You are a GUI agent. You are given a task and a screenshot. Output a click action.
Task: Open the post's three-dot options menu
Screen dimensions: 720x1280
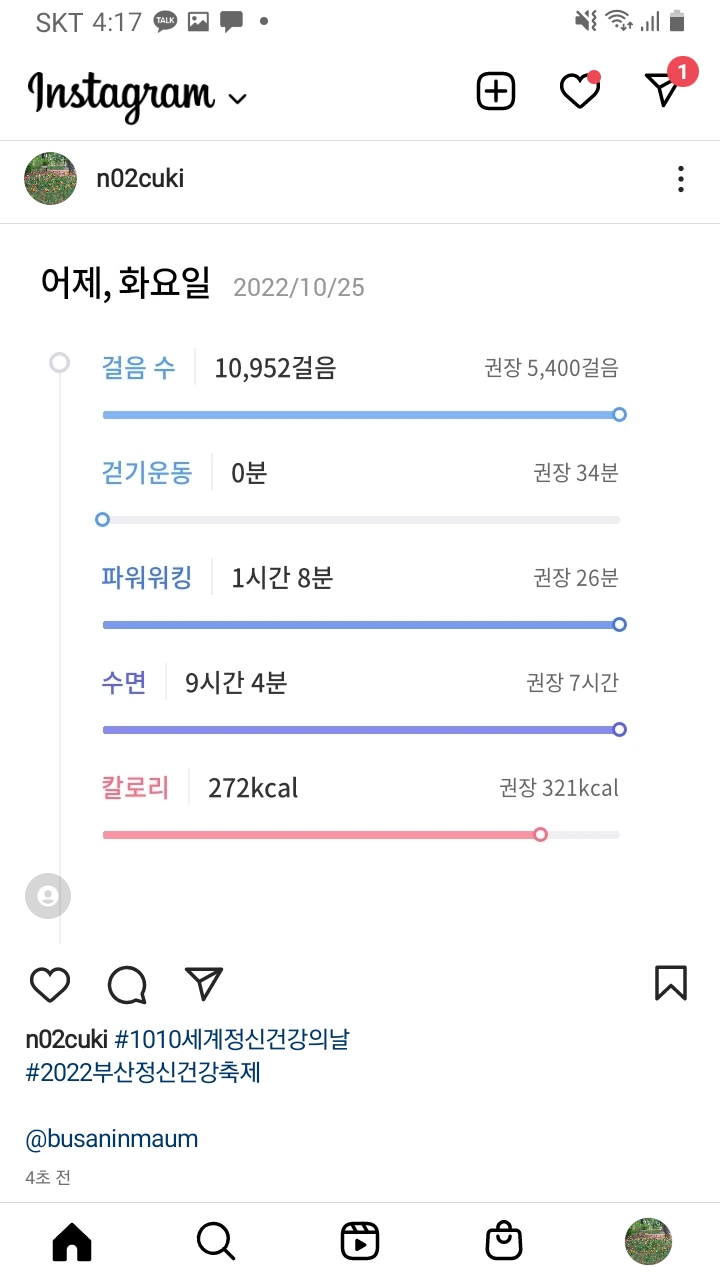click(680, 180)
